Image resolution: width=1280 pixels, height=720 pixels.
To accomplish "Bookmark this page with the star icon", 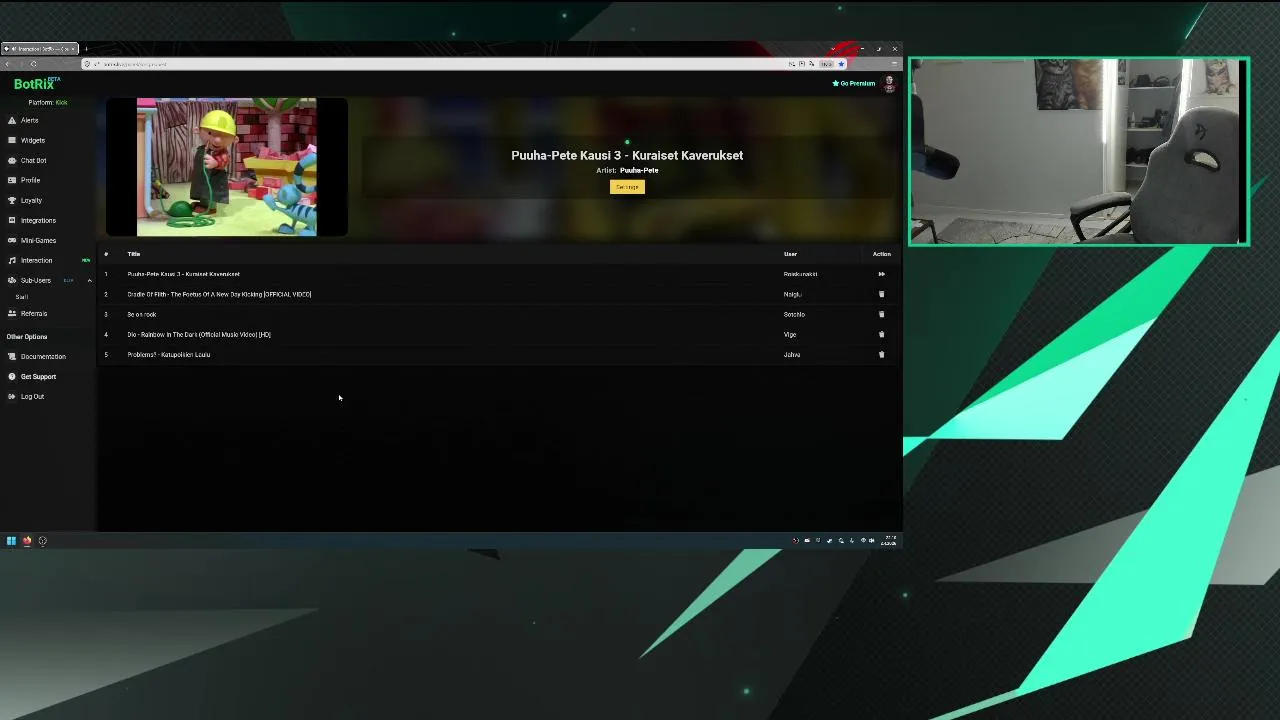I will point(841,64).
